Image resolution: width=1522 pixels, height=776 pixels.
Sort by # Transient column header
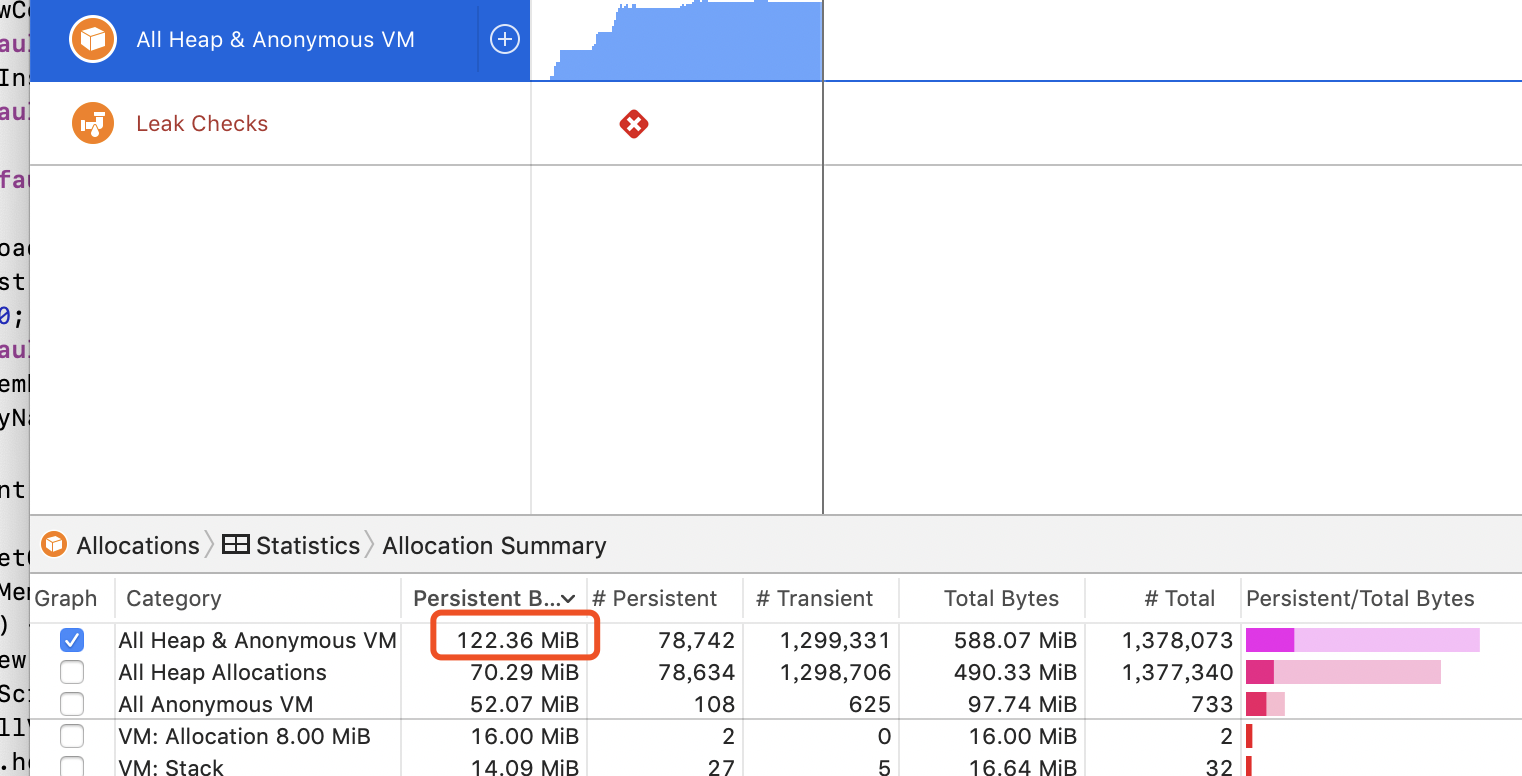[x=814, y=599]
